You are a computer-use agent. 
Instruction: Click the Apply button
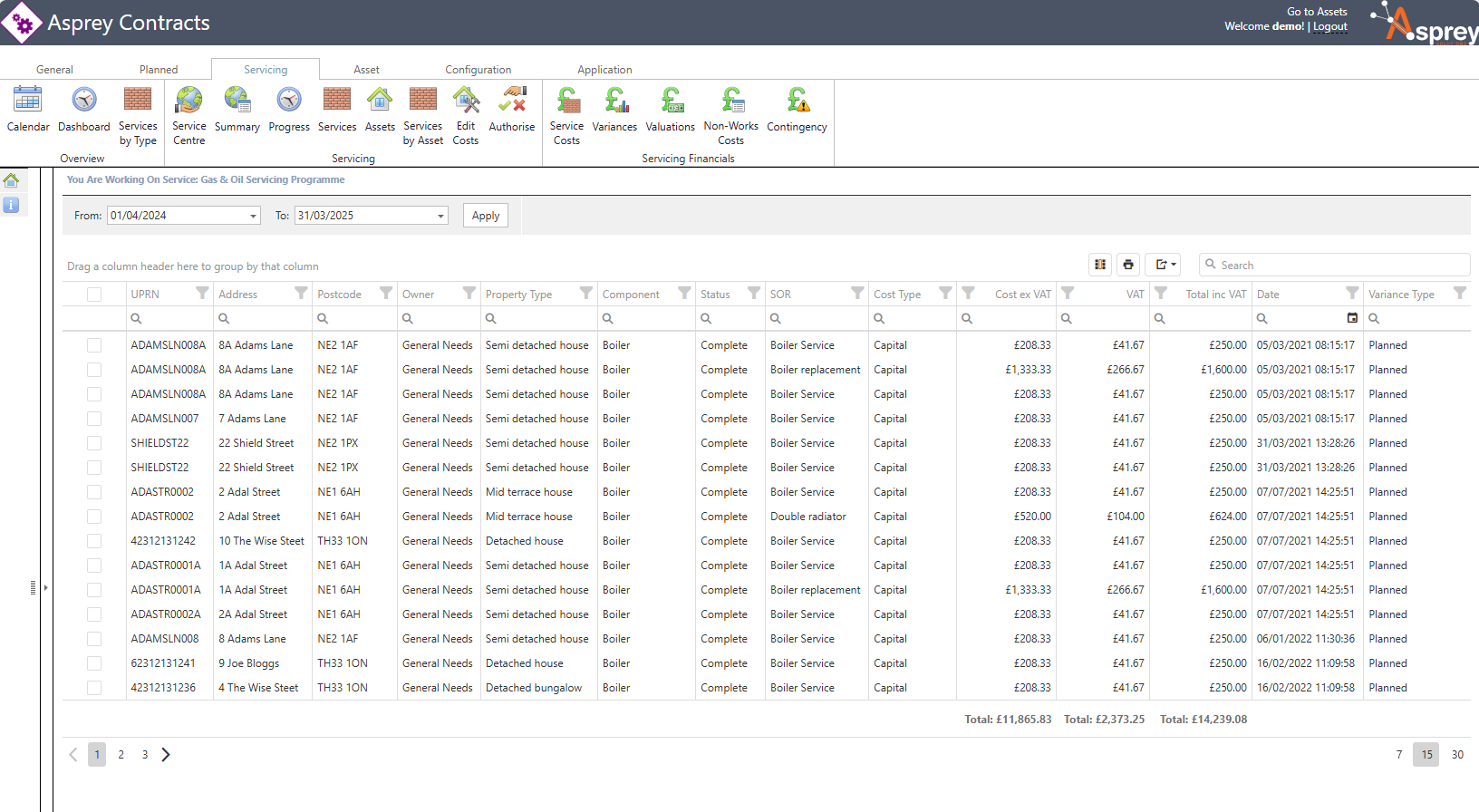tap(486, 216)
